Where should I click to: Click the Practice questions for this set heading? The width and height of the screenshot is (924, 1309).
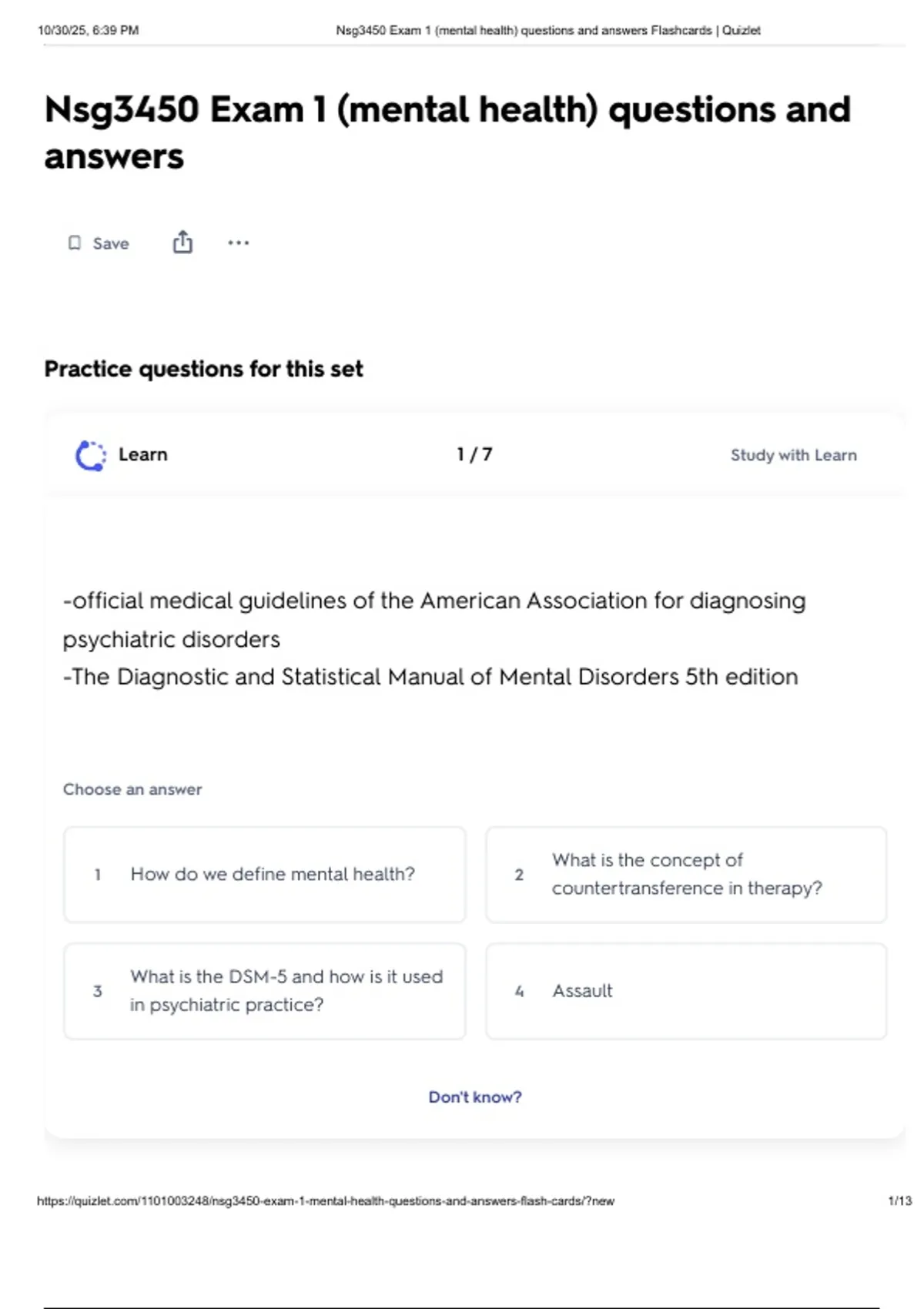203,370
